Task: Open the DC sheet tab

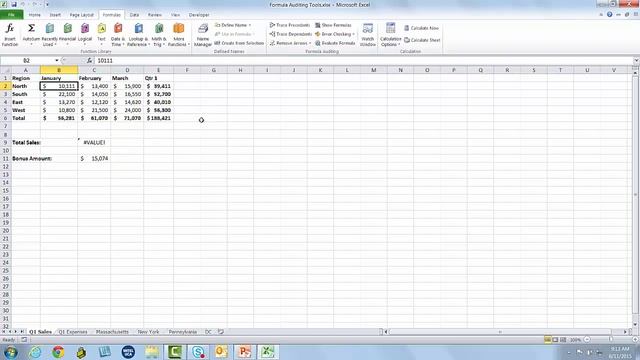Action: coord(208,332)
